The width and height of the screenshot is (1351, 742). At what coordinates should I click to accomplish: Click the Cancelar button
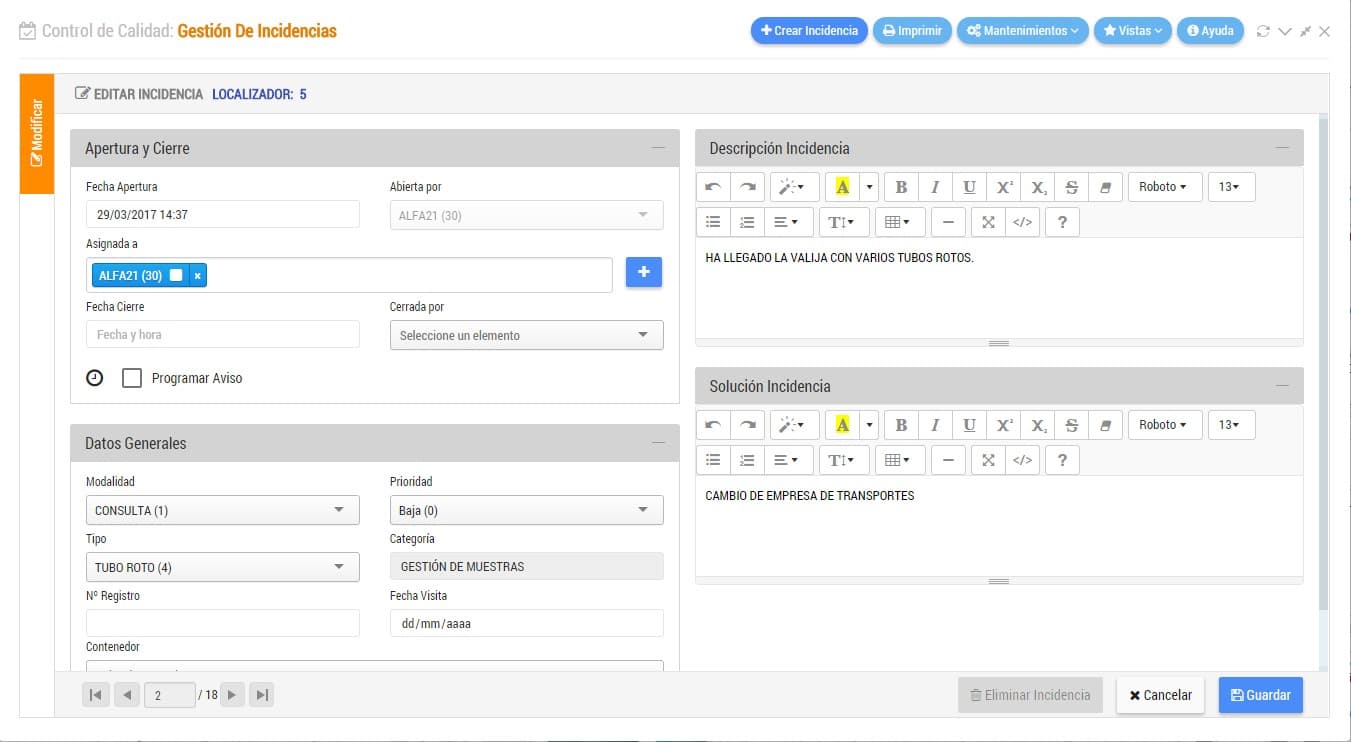coord(1160,695)
